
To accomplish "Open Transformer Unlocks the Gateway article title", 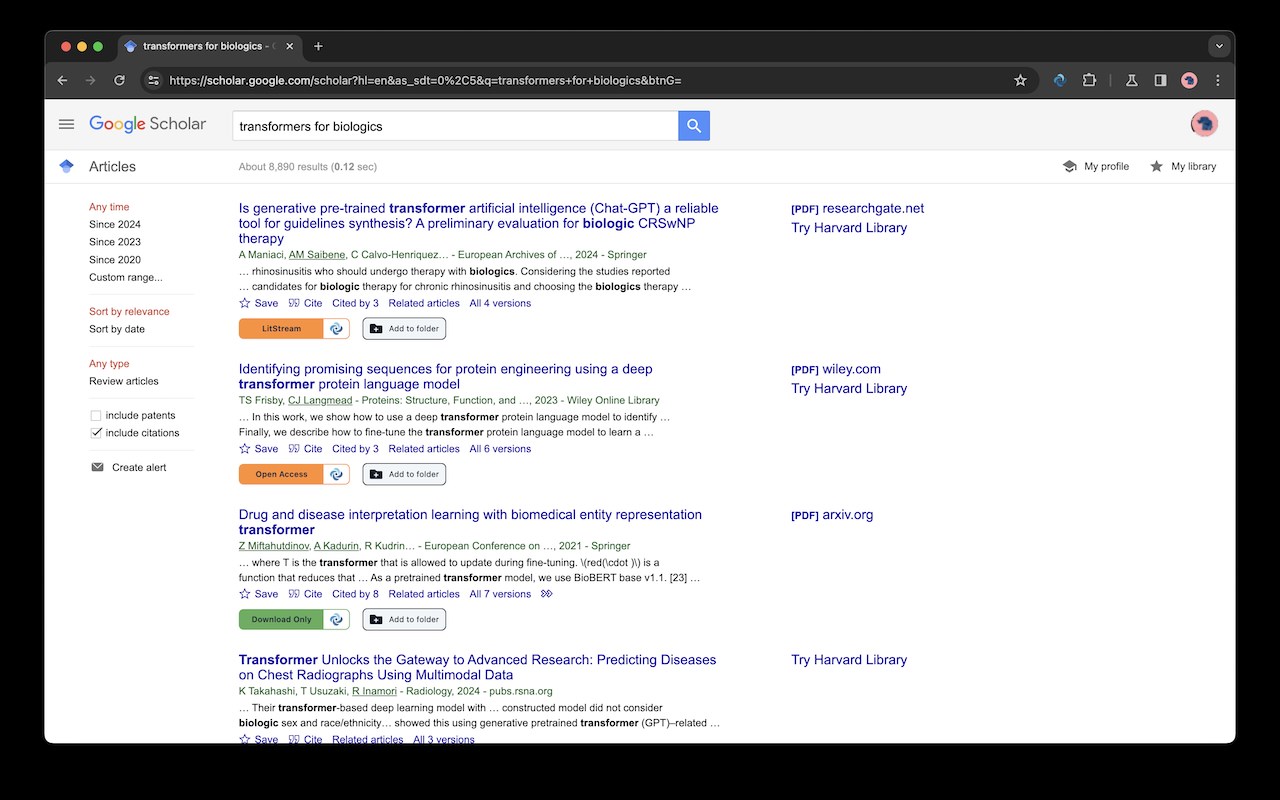I will (477, 667).
